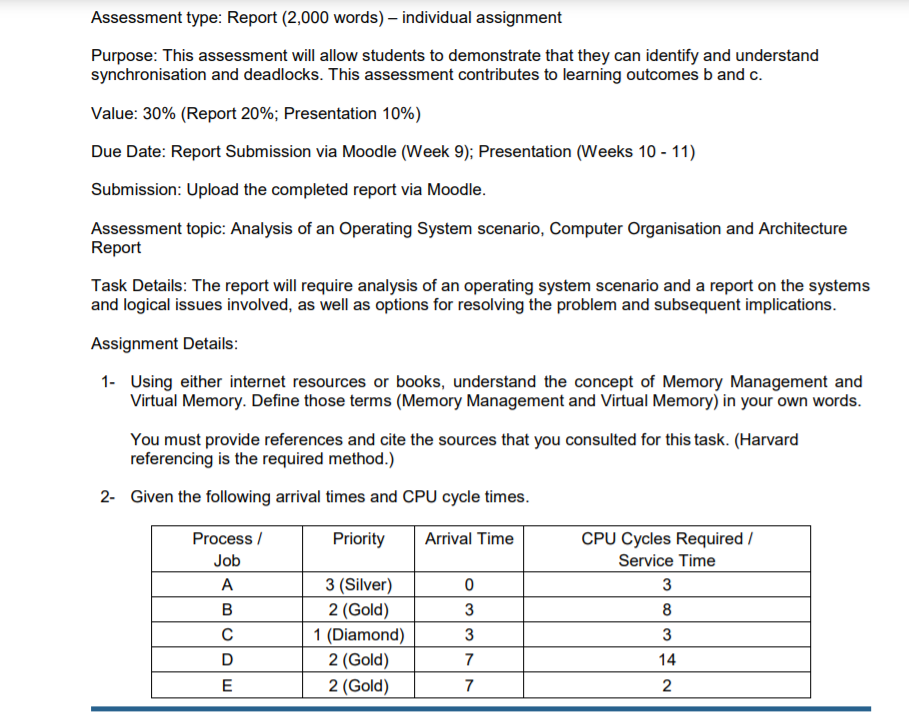
Task: Click '2 (Gold)' priority in row B
Action: [x=358, y=610]
